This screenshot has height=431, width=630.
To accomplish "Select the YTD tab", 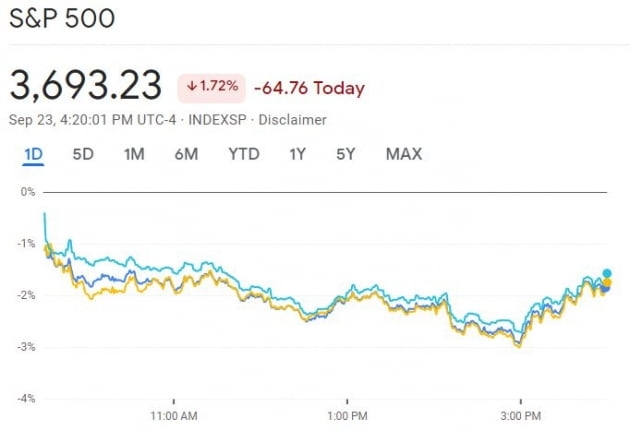I will 243,154.
